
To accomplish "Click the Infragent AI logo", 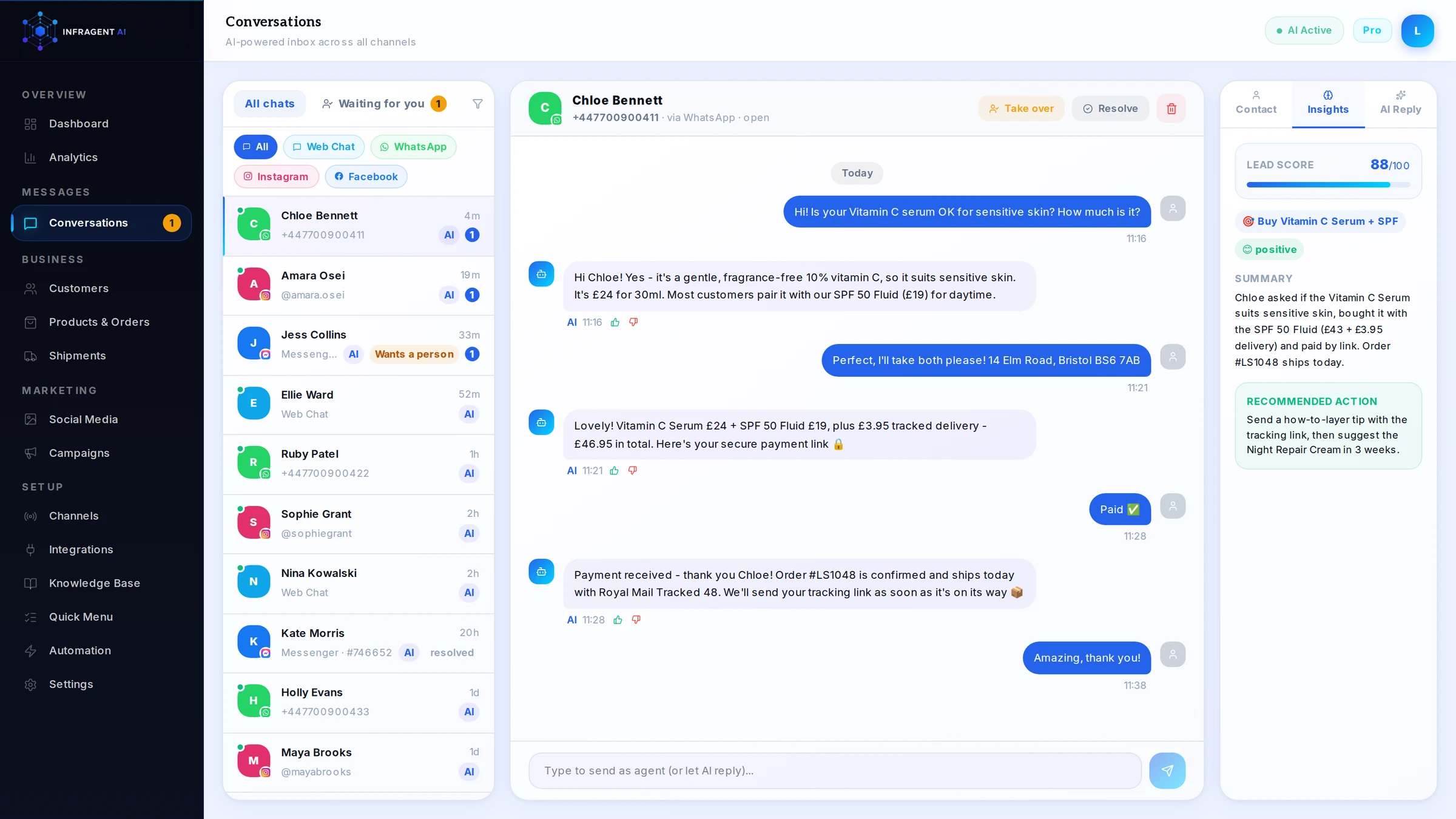I will (x=73, y=31).
